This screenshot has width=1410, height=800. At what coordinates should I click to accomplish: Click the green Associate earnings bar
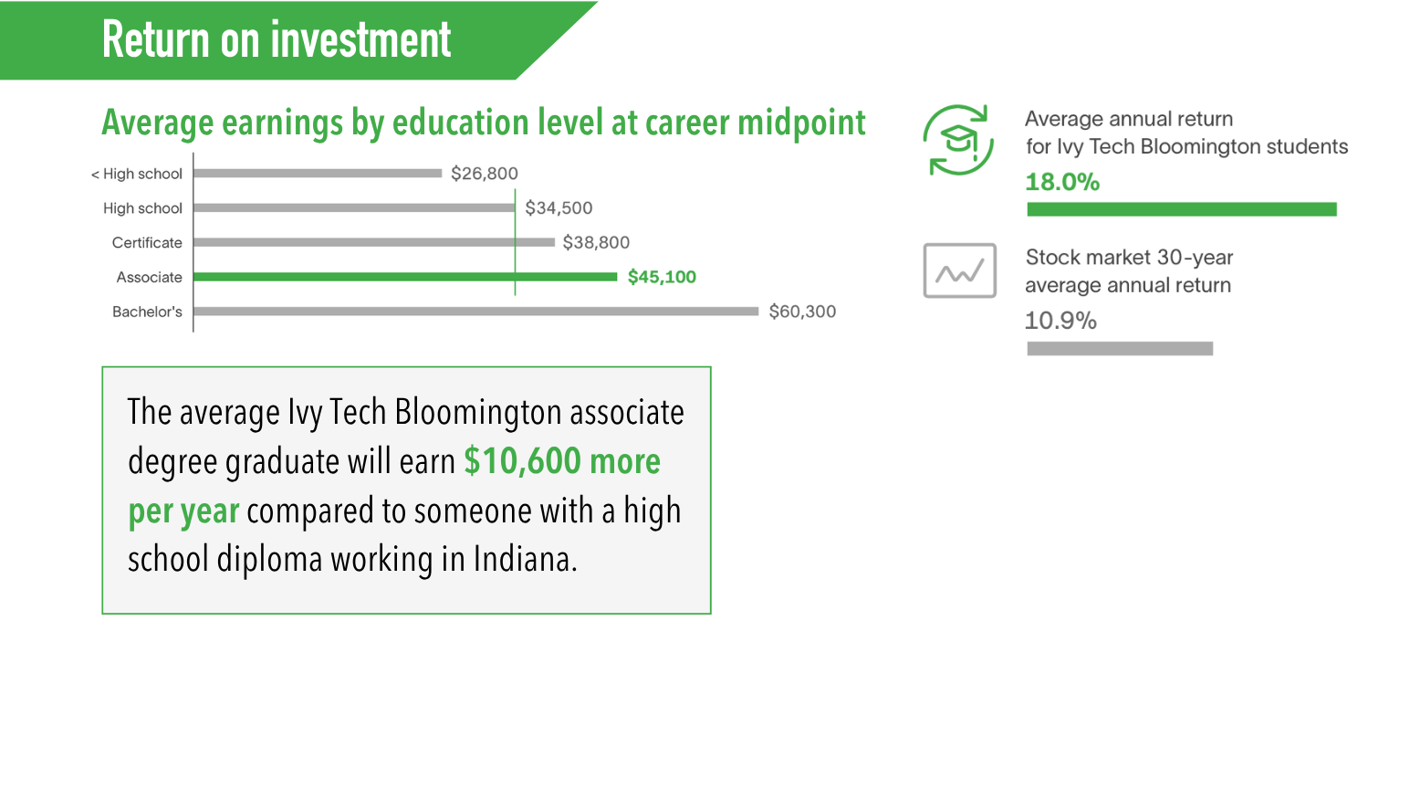pyautogui.click(x=405, y=277)
